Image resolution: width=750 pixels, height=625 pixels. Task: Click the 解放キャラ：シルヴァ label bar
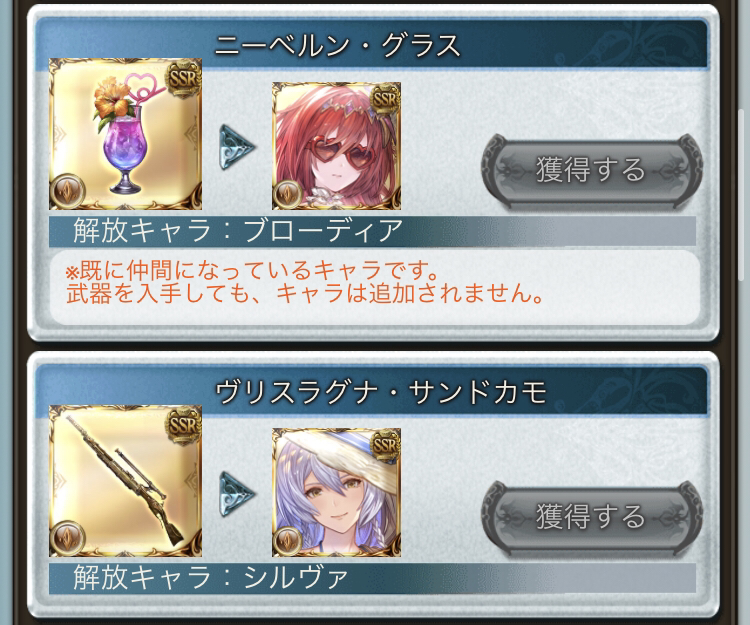[x=372, y=578]
